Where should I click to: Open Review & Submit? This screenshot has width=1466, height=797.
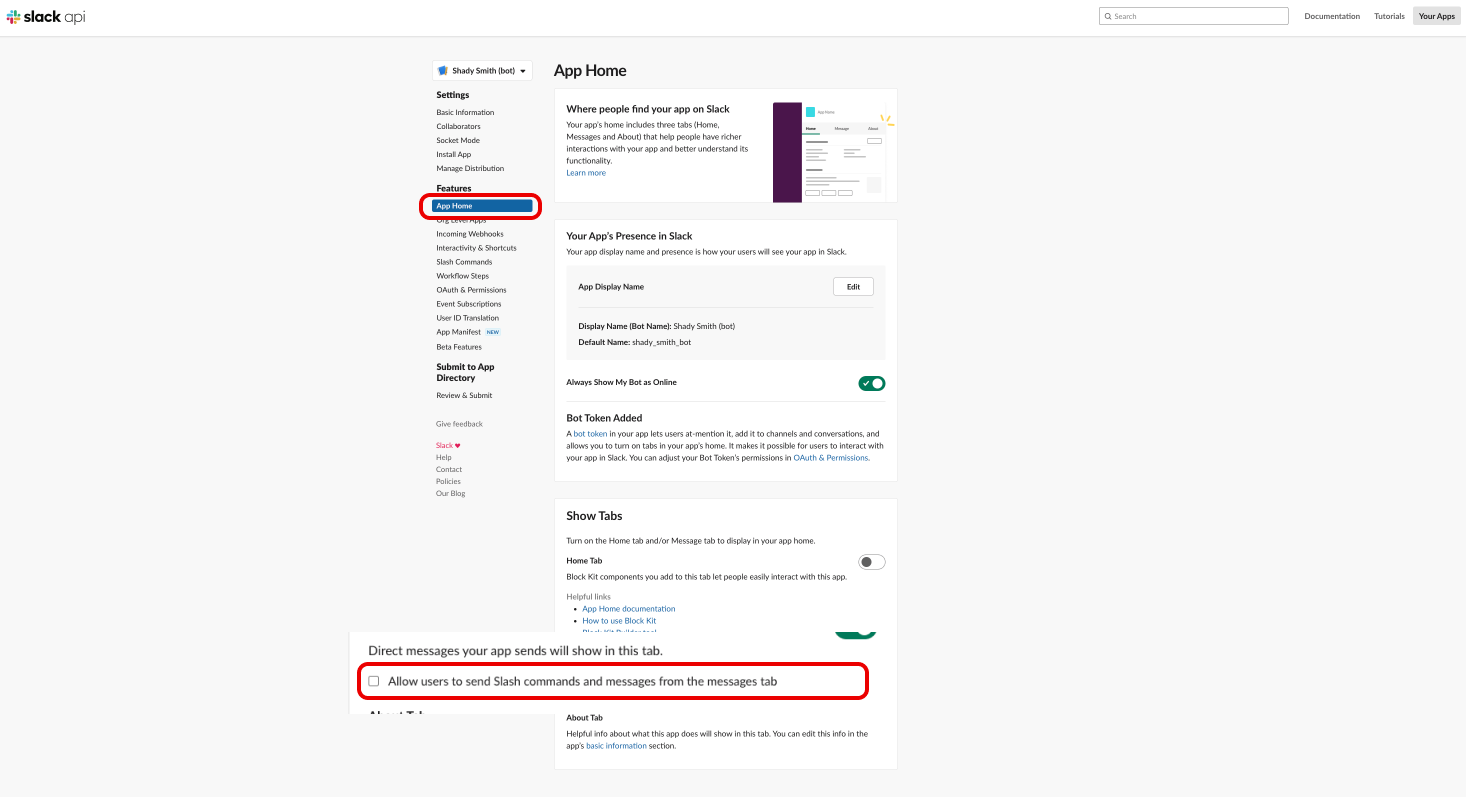464,395
